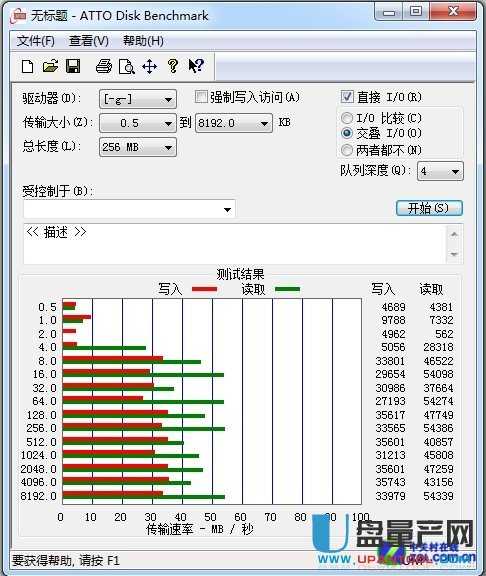Click the status bar help text
486x576 pixels.
66,560
